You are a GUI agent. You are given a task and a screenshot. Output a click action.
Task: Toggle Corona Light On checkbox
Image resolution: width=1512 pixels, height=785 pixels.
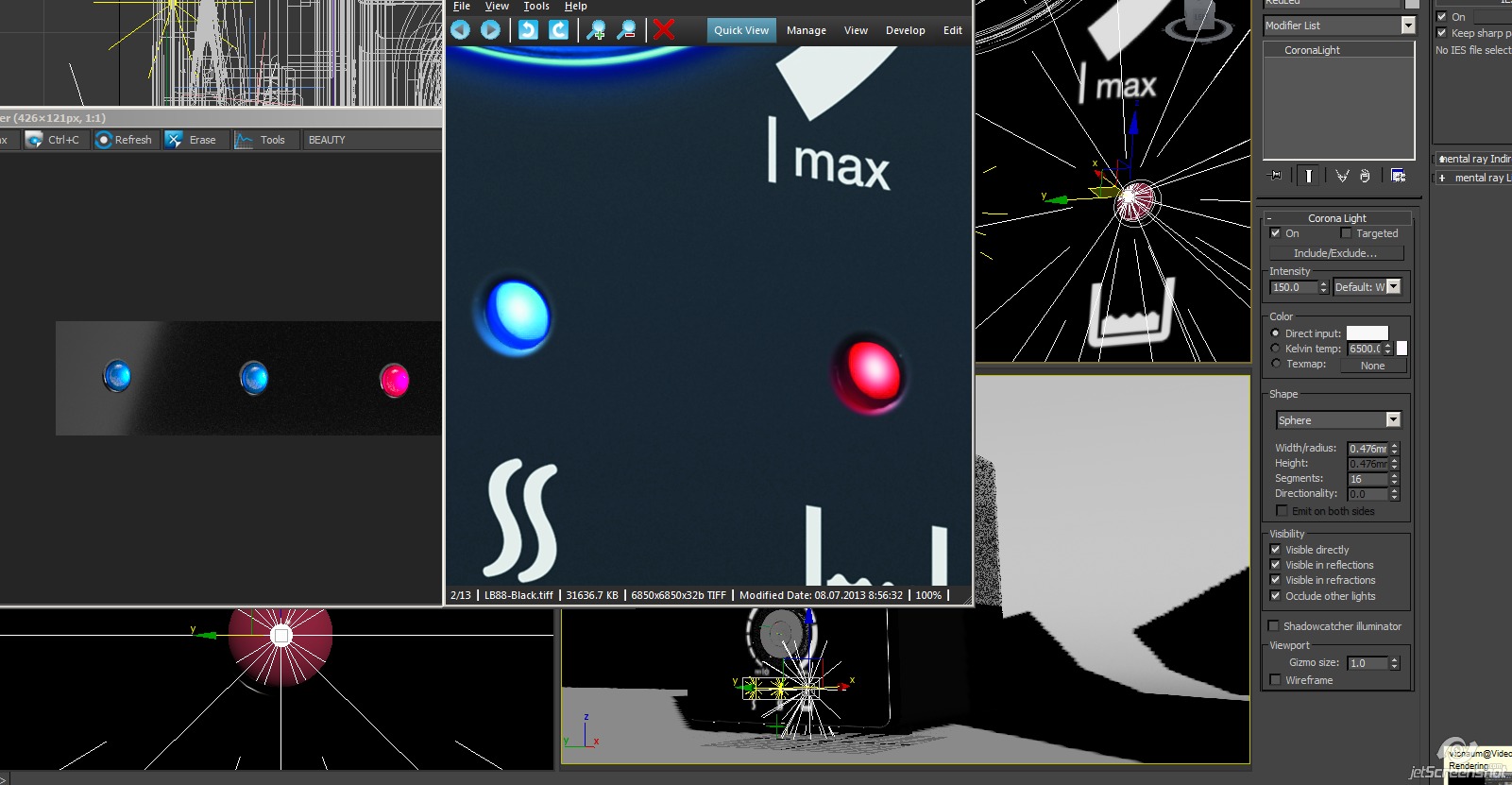click(1276, 233)
